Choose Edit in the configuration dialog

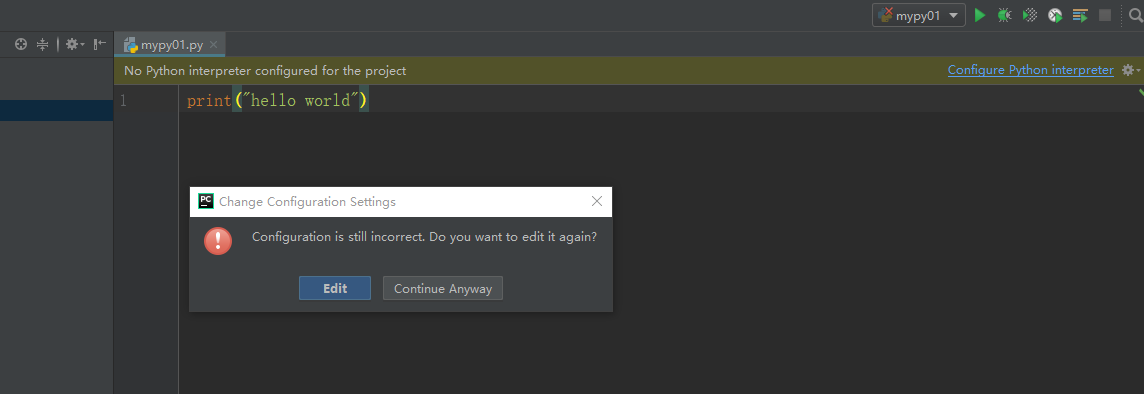coord(335,288)
